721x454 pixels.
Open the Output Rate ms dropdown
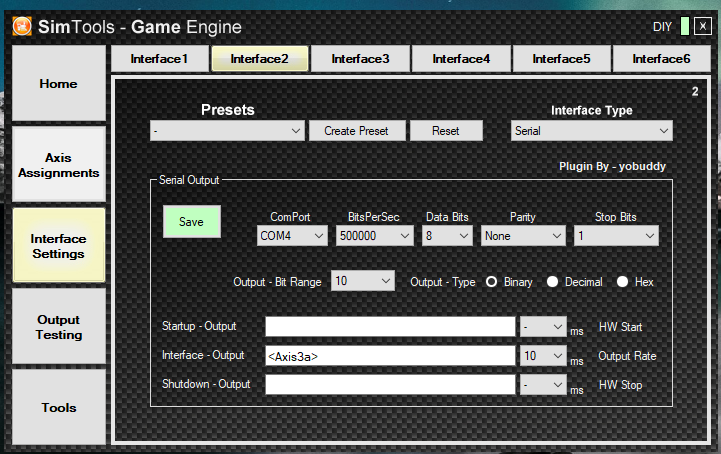[x=543, y=355]
